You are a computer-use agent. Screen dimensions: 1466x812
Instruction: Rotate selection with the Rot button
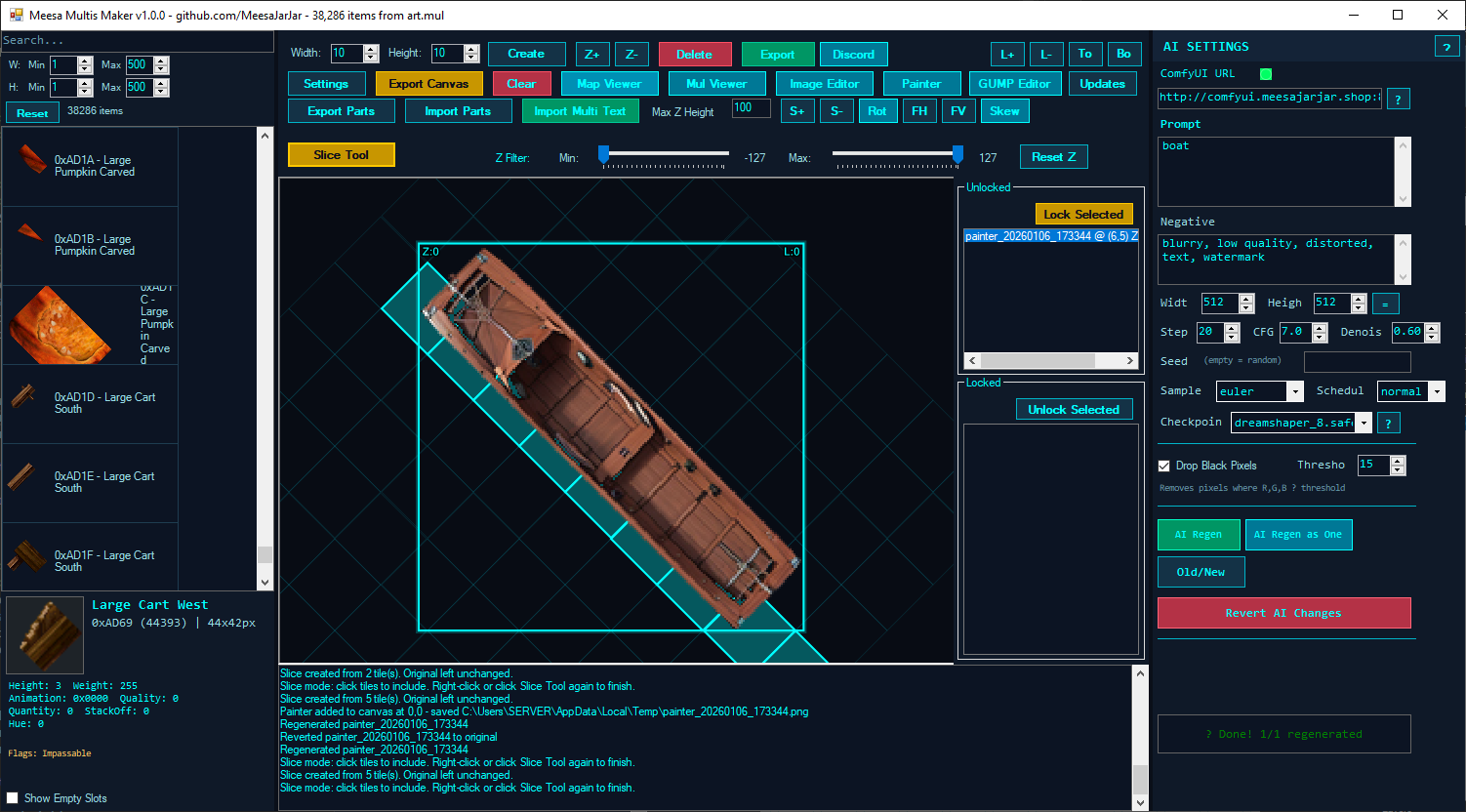877,111
